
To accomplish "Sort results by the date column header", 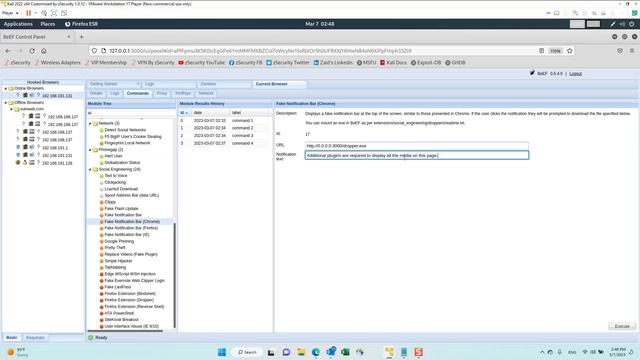I will tap(209, 113).
